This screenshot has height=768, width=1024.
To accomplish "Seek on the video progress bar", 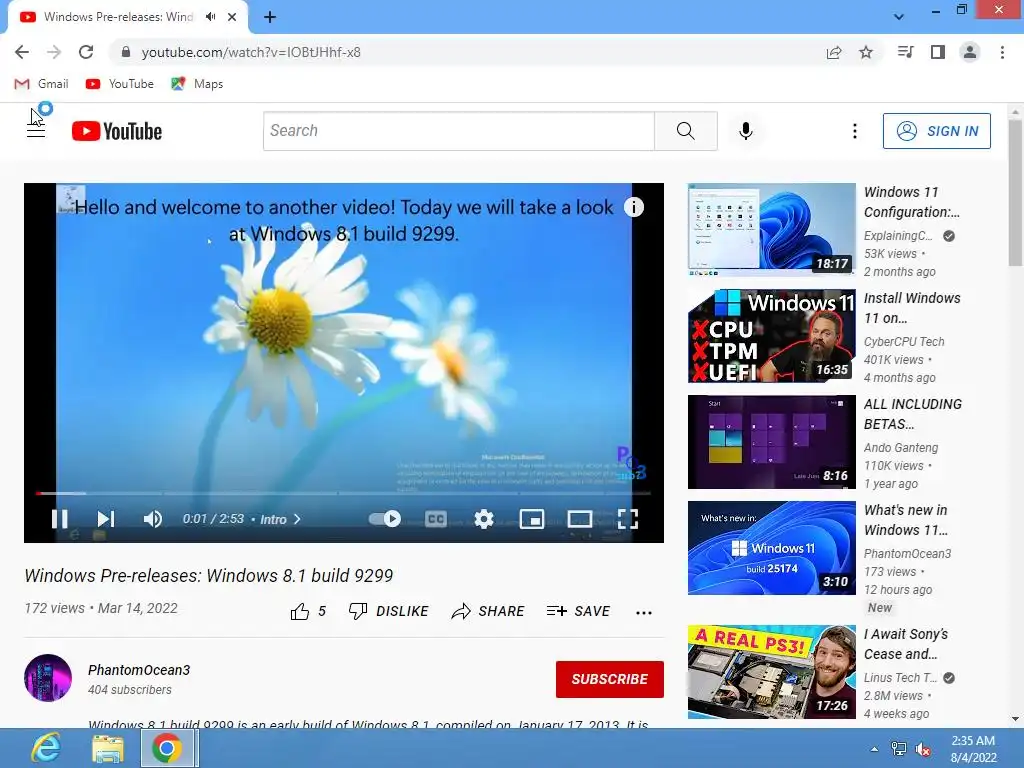I will (344, 493).
